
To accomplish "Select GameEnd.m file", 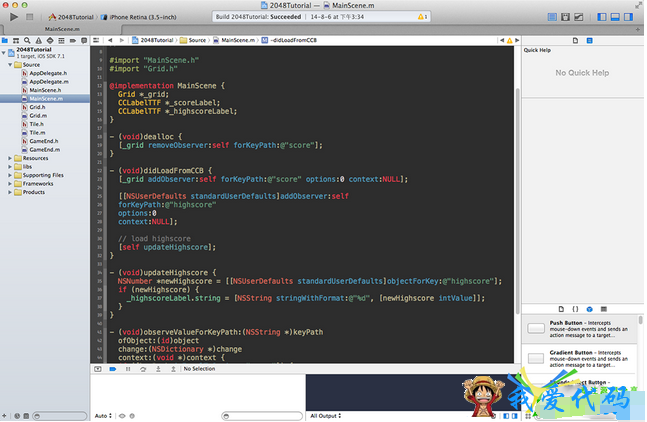I will tap(45, 150).
